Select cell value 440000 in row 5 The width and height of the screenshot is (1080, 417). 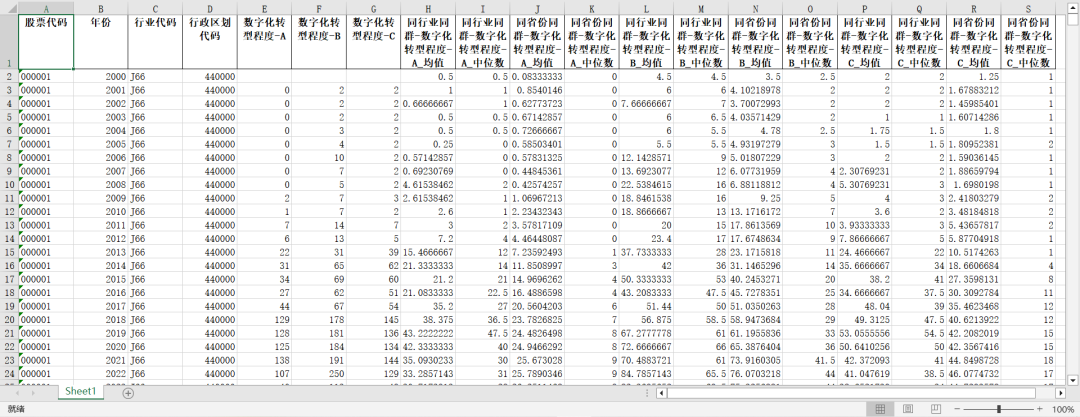click(x=209, y=116)
